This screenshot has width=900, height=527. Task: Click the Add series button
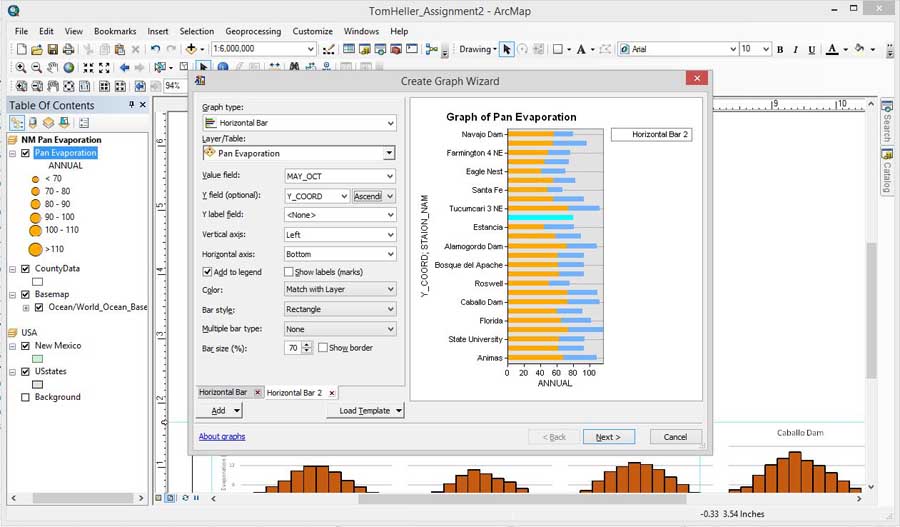click(x=219, y=411)
